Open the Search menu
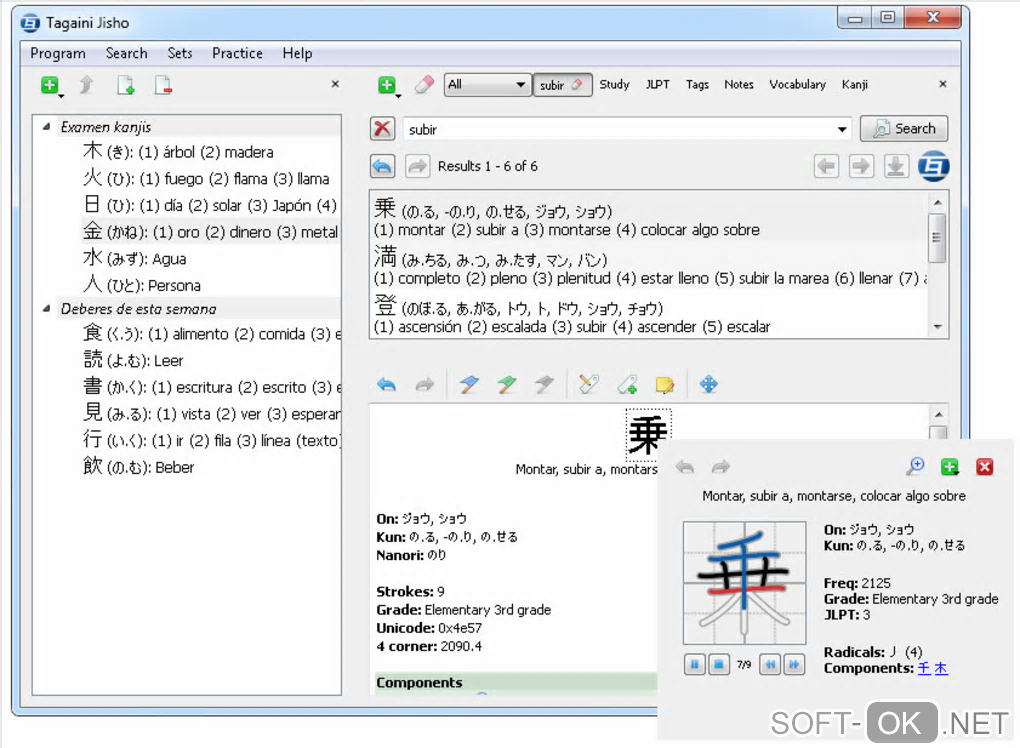Screen dimensions: 1020x748 pos(126,53)
